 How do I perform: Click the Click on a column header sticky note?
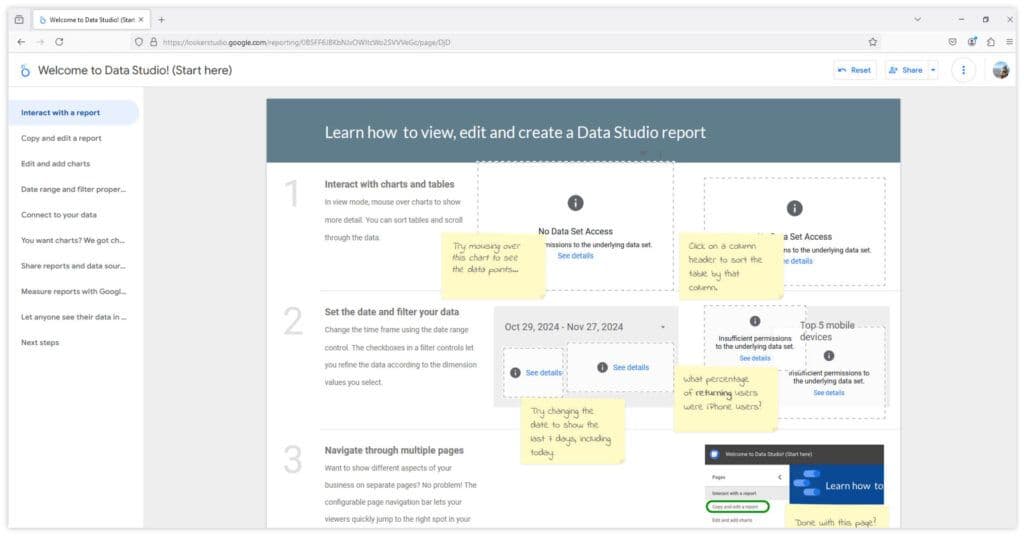pyautogui.click(x=731, y=266)
